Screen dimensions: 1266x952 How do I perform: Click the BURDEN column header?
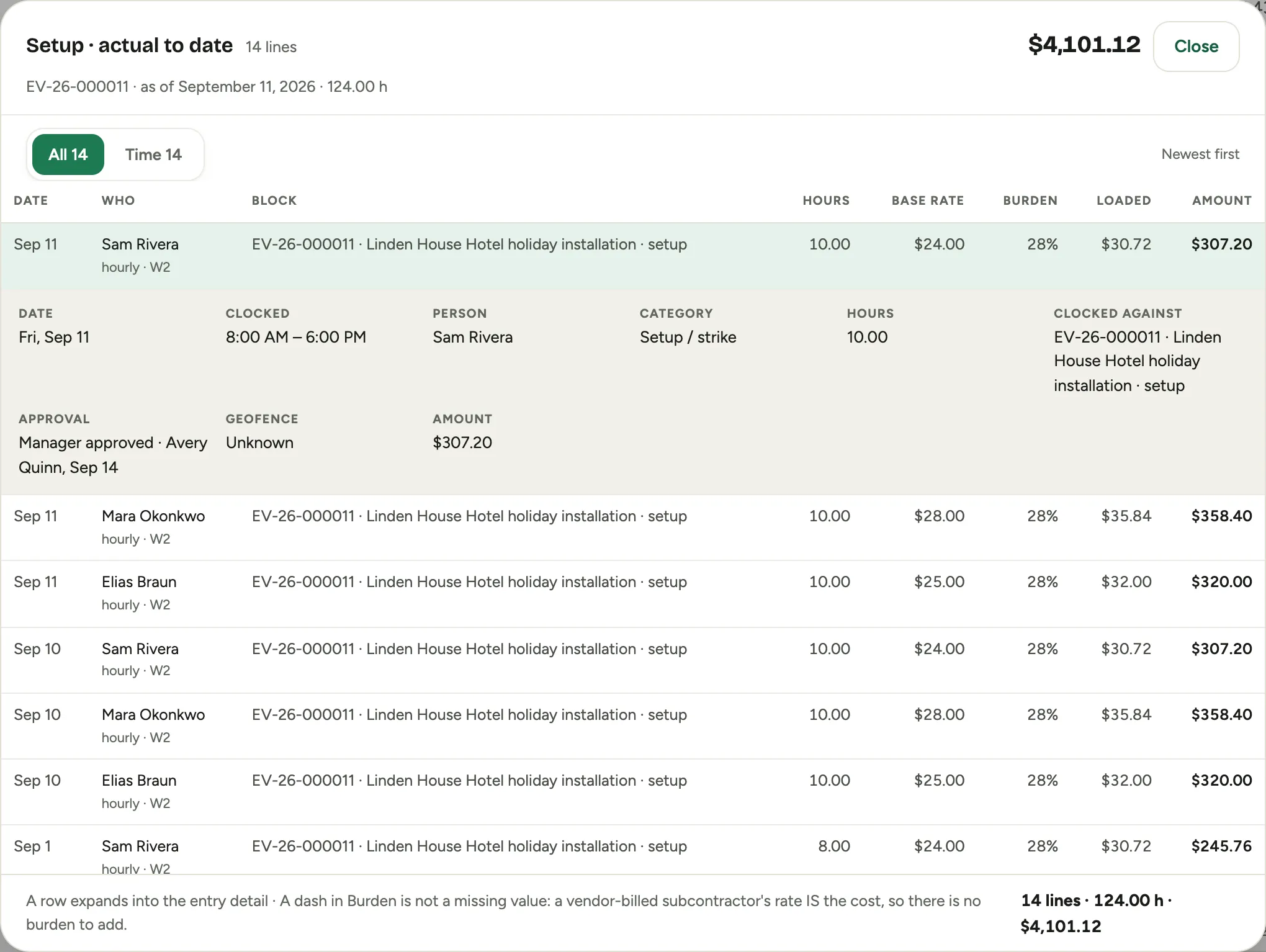pos(1030,200)
